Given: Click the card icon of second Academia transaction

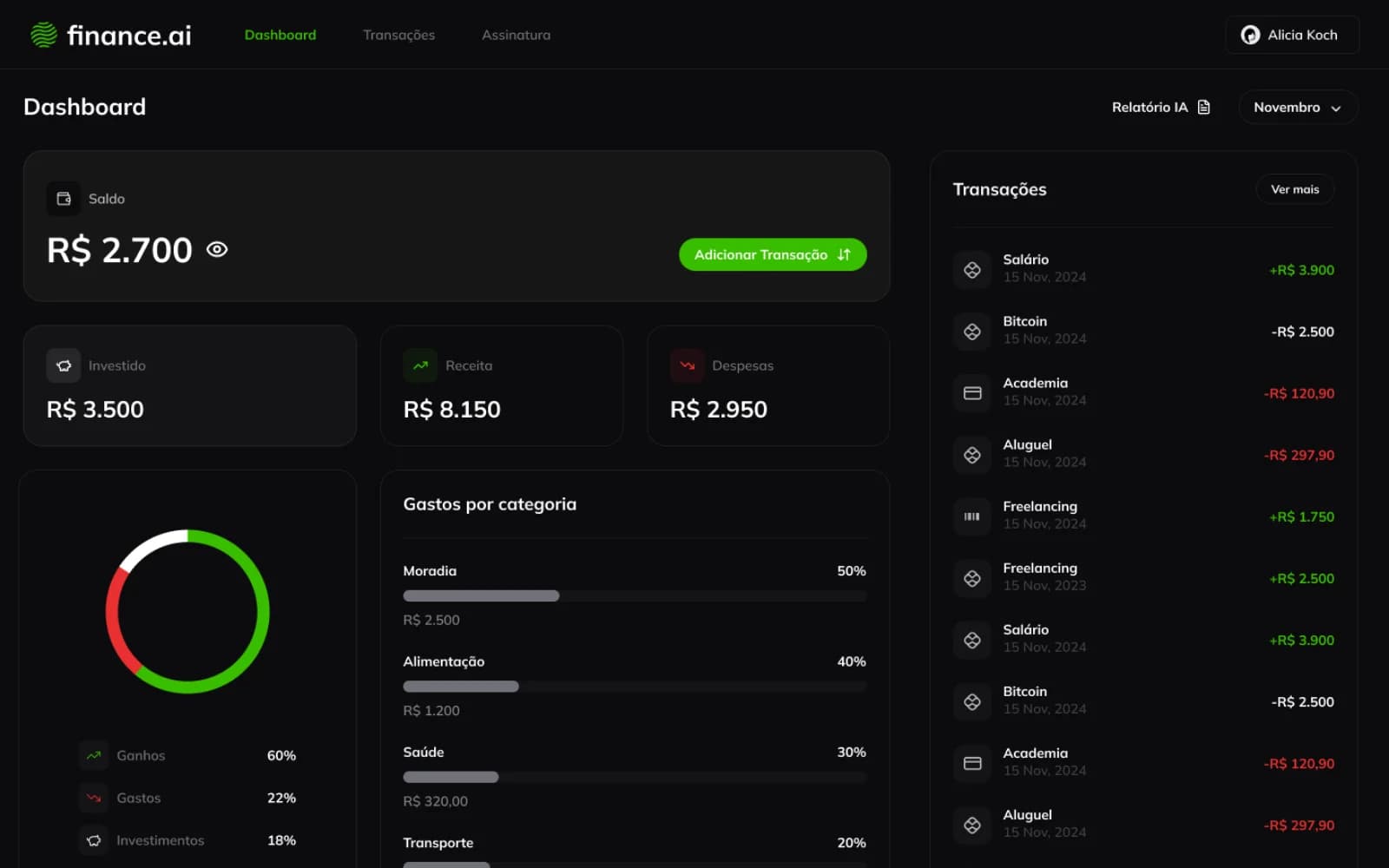Looking at the screenshot, I should point(972,763).
